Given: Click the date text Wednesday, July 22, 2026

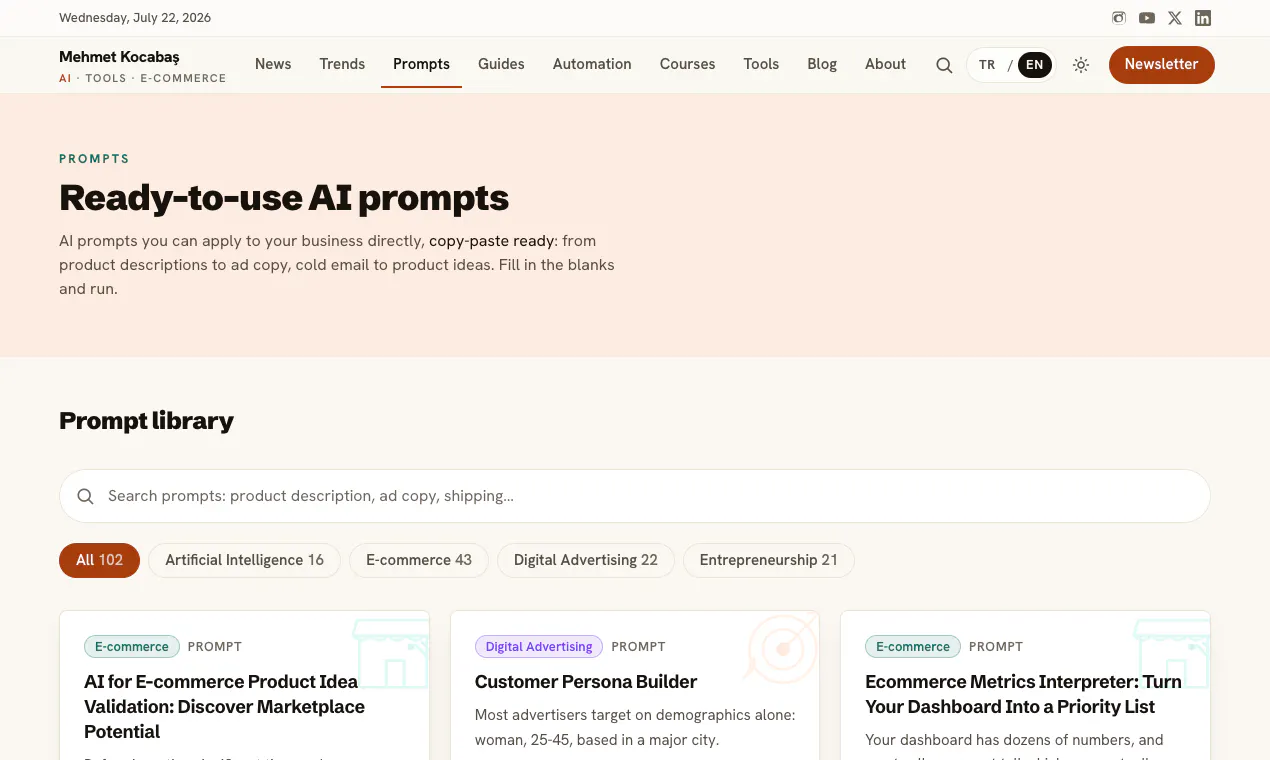Looking at the screenshot, I should [135, 18].
